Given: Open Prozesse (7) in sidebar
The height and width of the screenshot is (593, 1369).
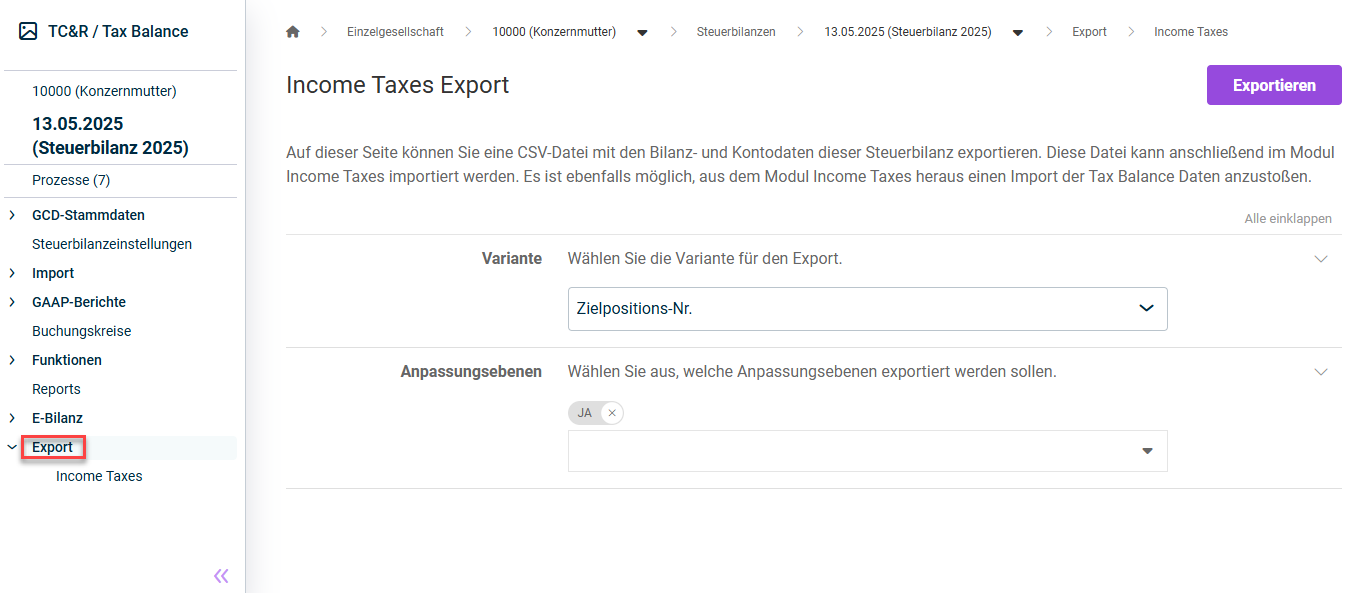Looking at the screenshot, I should click(71, 180).
